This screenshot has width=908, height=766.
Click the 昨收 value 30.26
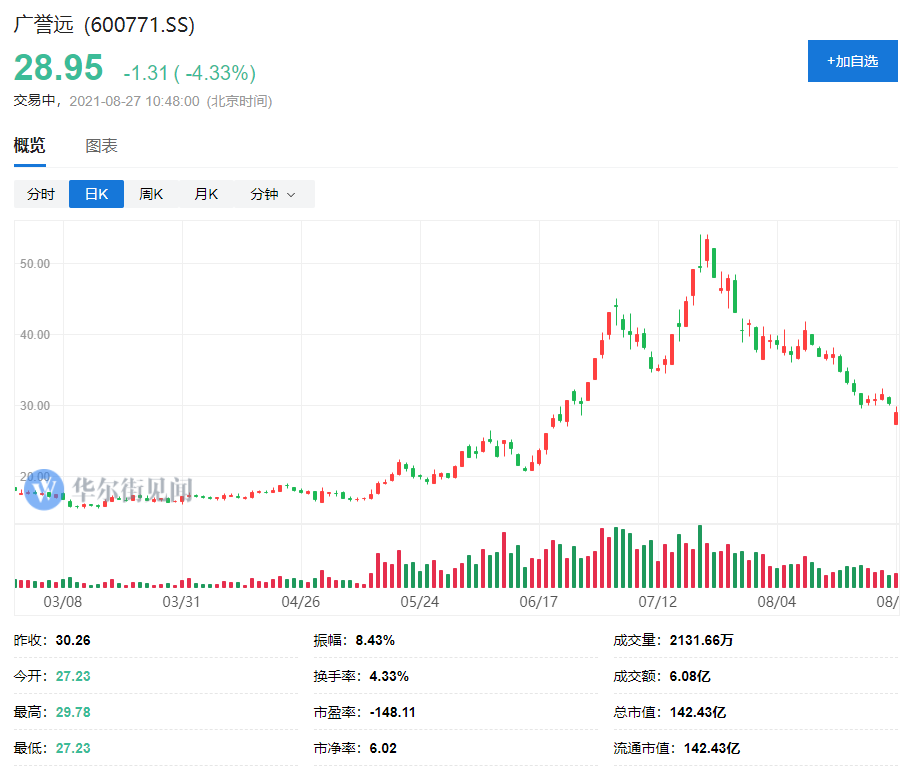click(x=73, y=640)
